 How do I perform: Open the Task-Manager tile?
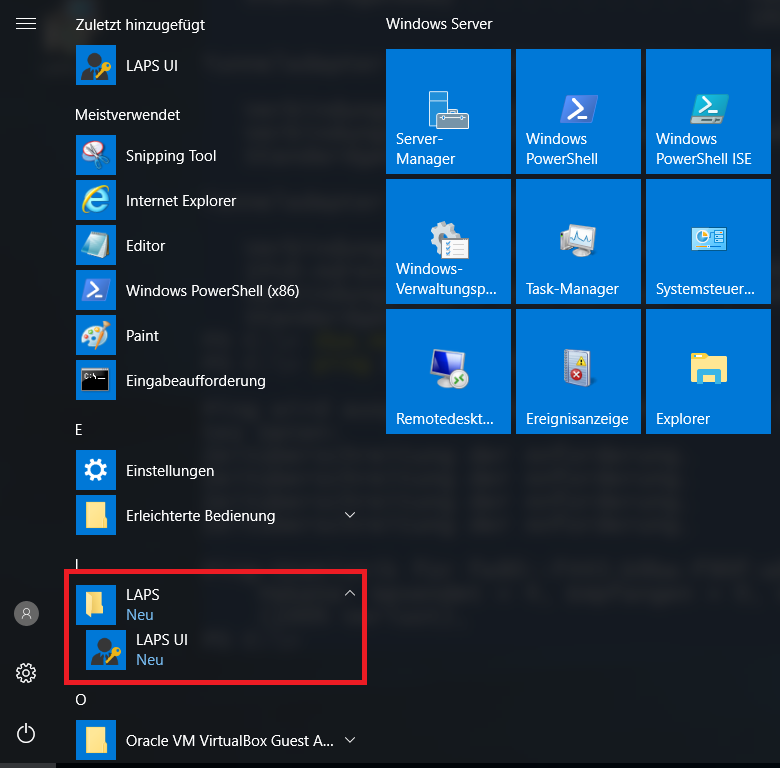578,242
